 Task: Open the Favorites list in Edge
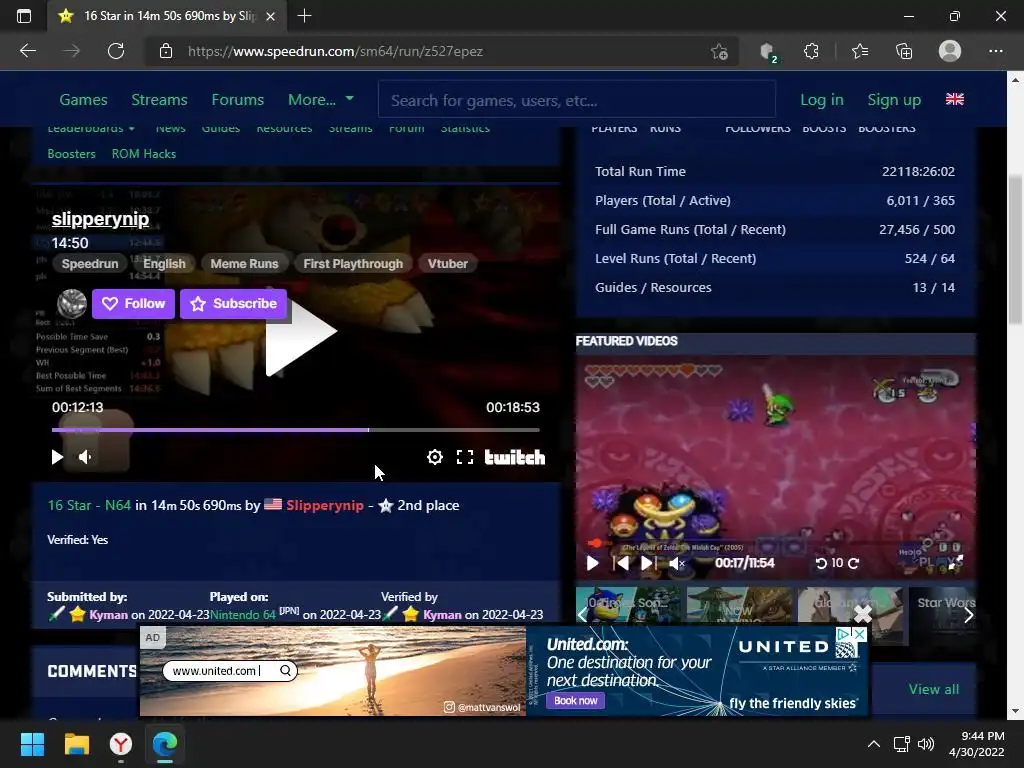coord(859,51)
